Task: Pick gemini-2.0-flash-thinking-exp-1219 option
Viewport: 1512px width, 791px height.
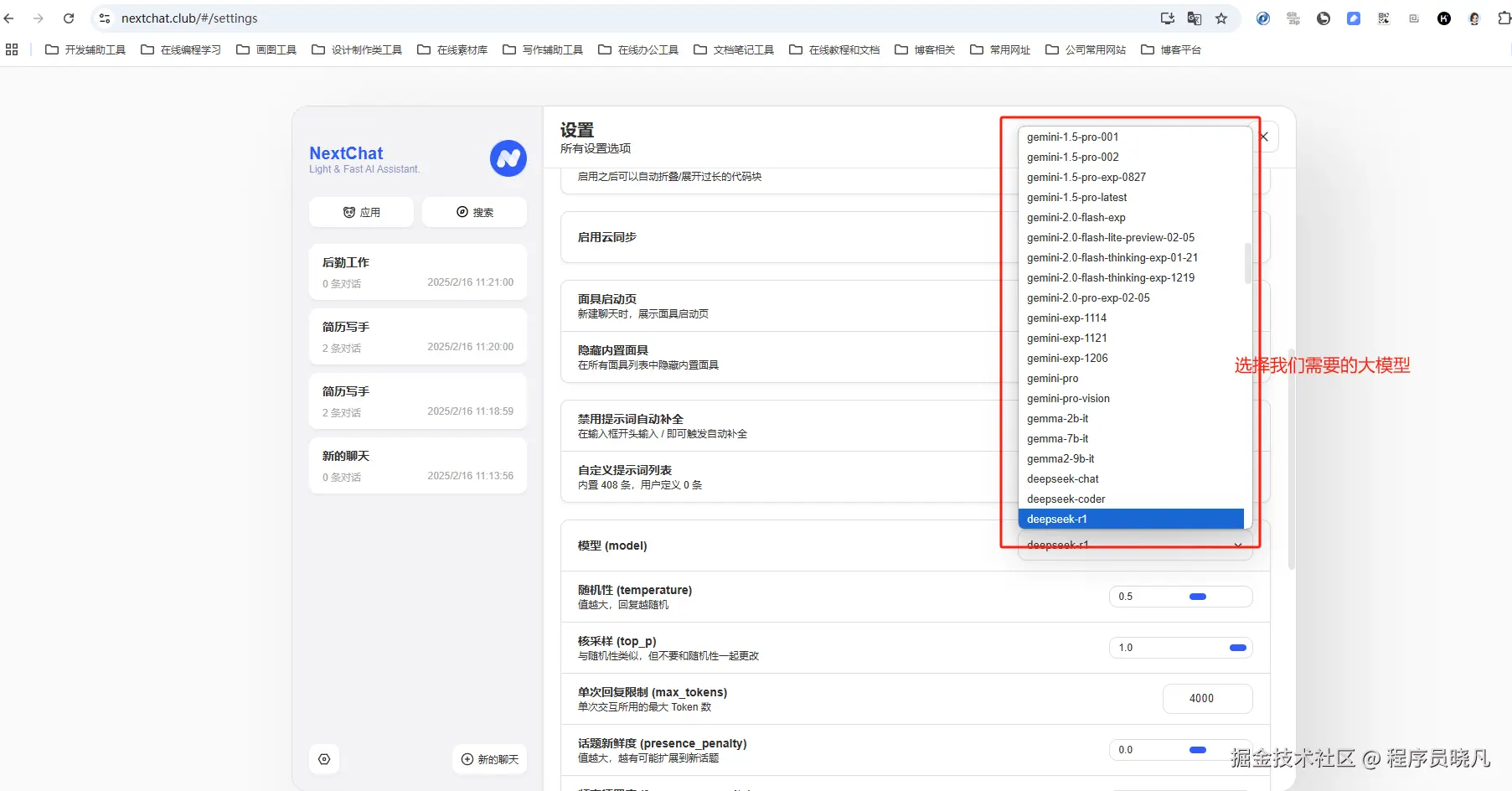Action: pos(1131,277)
